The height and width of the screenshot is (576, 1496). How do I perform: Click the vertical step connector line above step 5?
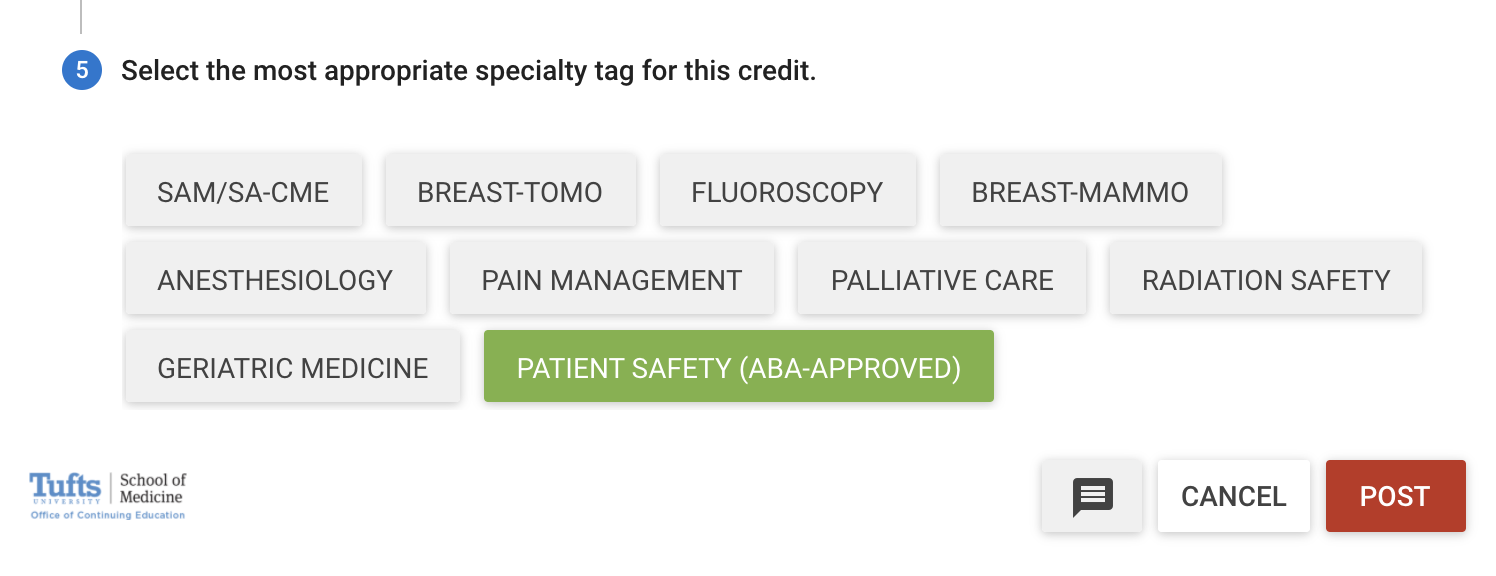pos(81,16)
